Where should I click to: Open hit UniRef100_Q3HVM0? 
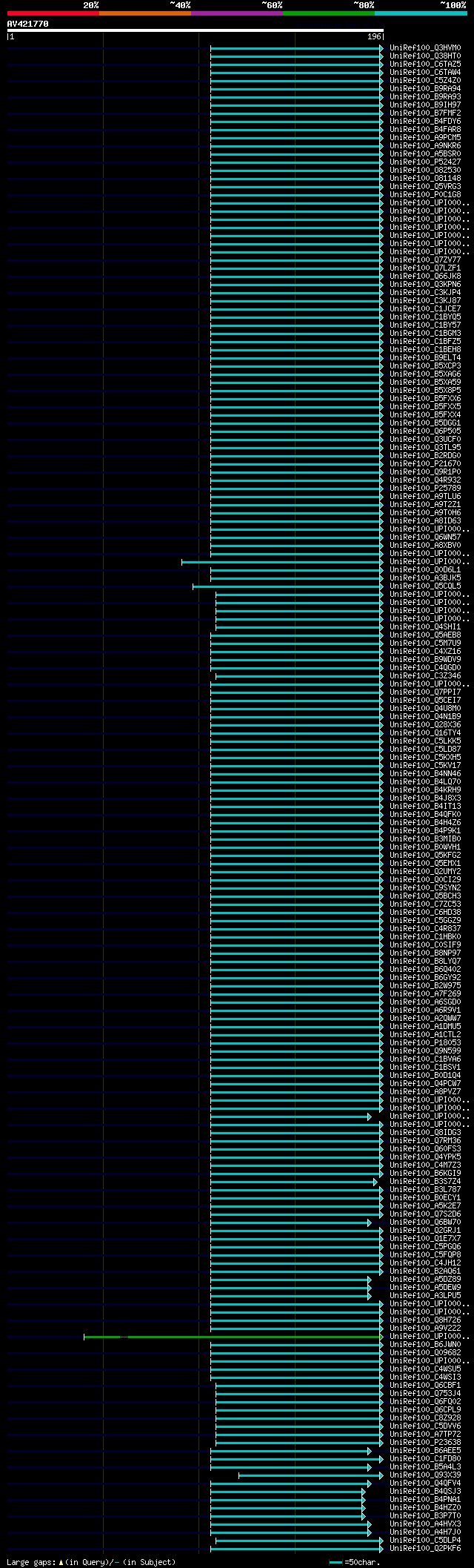[x=425, y=48]
